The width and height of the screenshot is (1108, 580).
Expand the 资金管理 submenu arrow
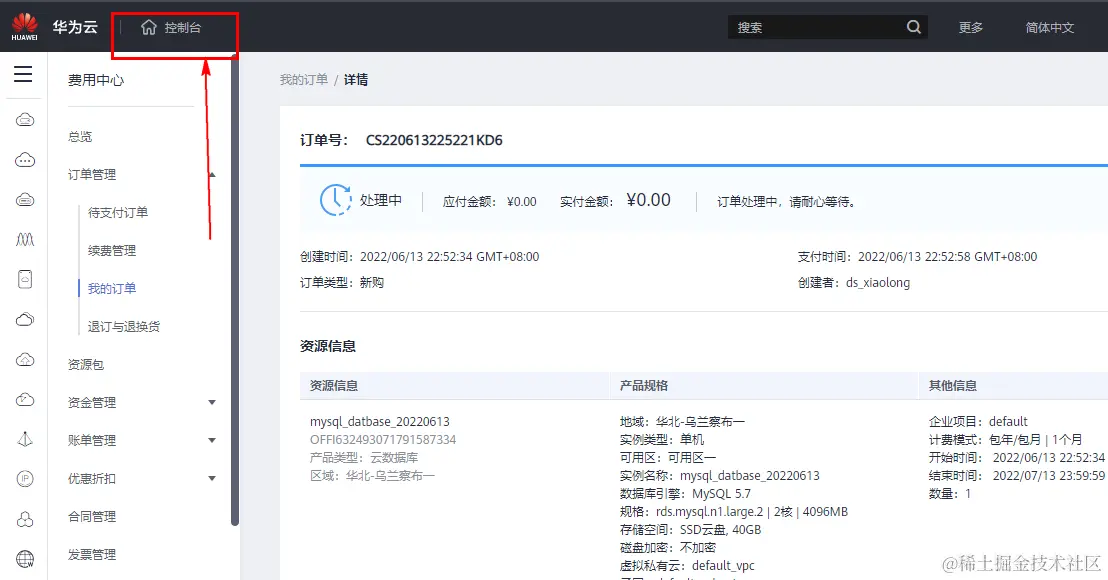[212, 403]
